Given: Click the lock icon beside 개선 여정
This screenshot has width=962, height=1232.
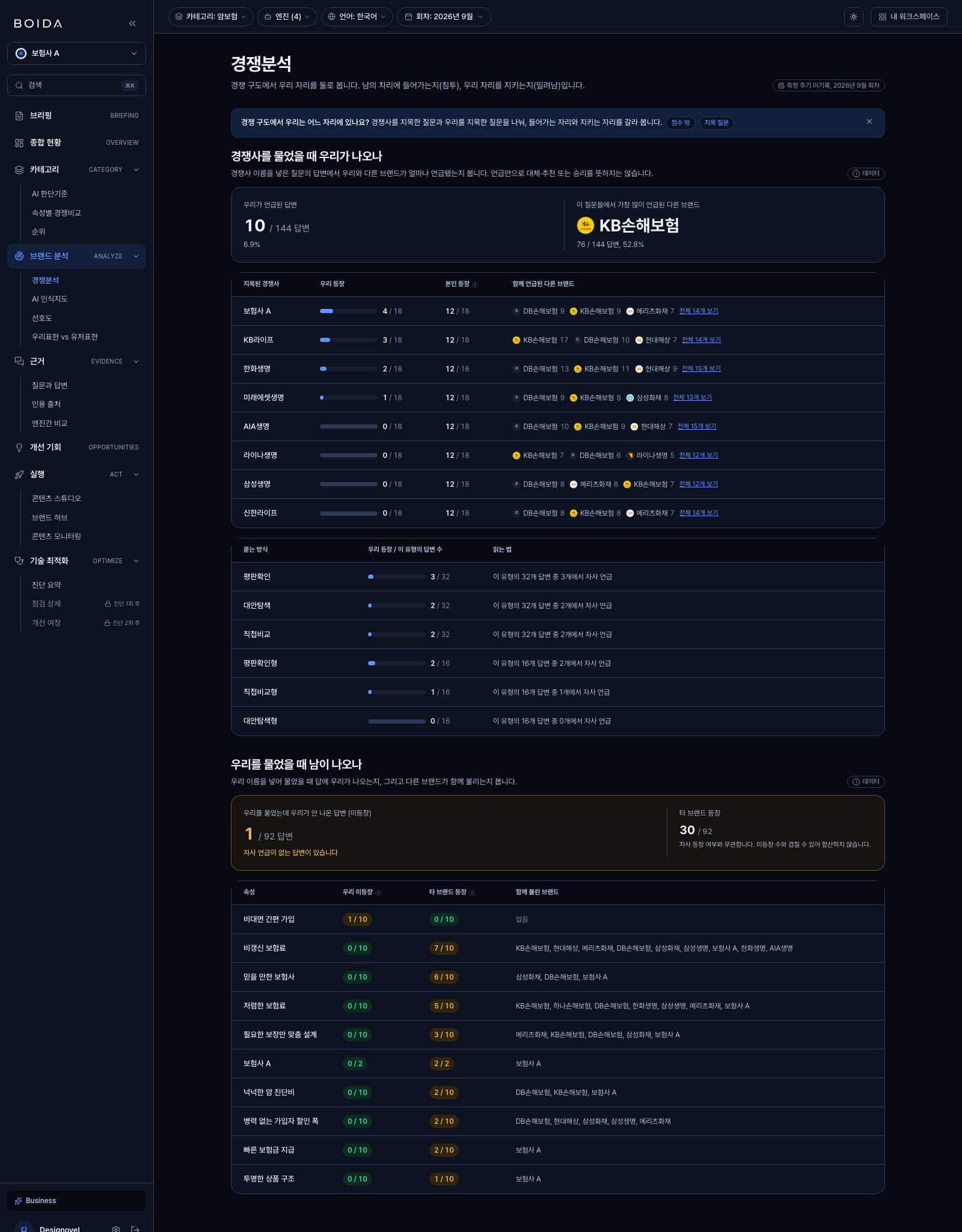Looking at the screenshot, I should pyautogui.click(x=107, y=623).
